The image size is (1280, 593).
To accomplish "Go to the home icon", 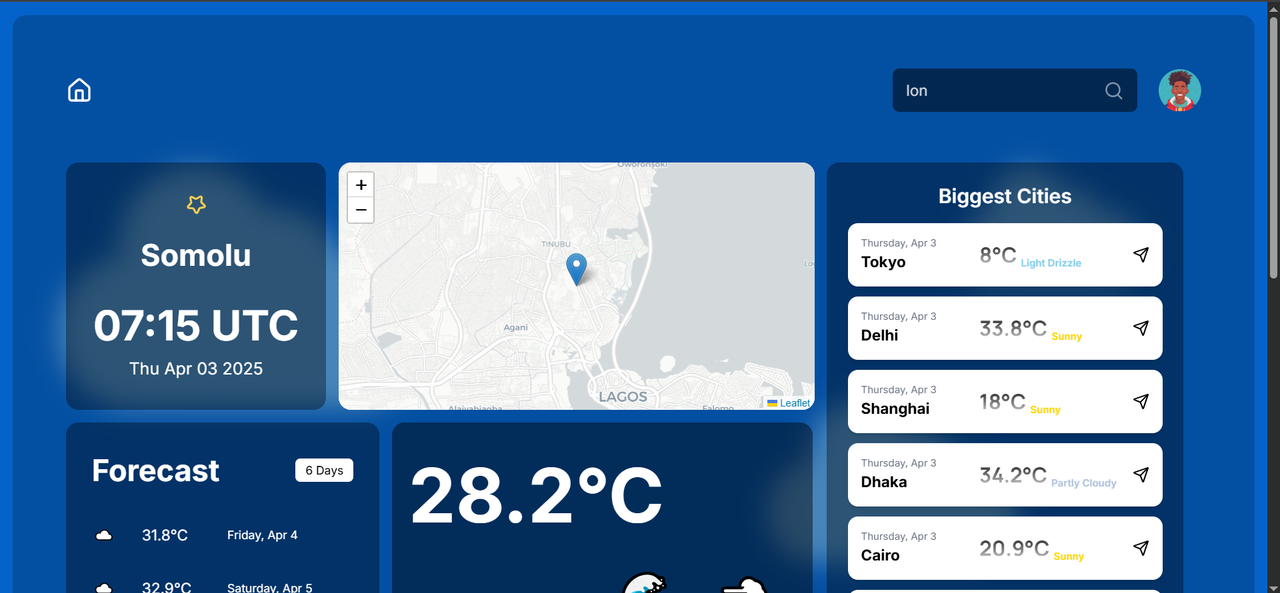I will tap(79, 90).
